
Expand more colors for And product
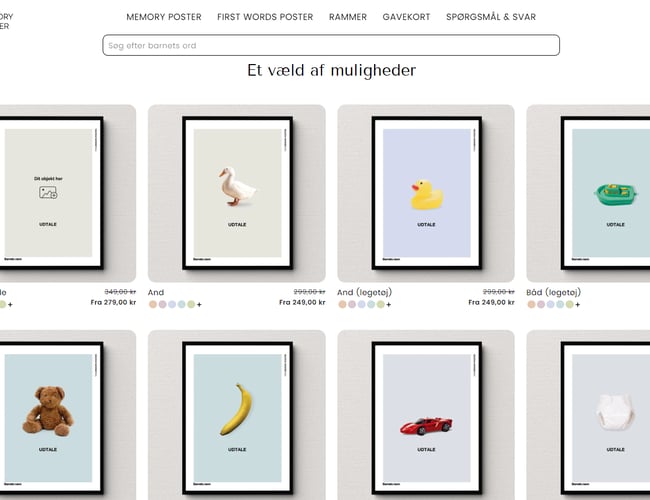click(x=199, y=305)
